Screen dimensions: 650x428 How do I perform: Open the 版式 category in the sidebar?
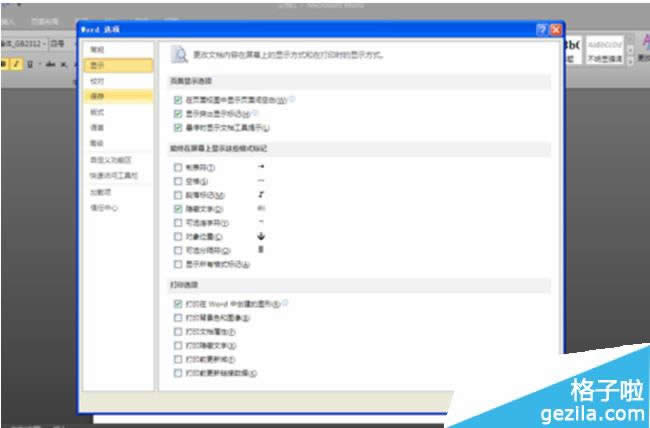[118, 112]
